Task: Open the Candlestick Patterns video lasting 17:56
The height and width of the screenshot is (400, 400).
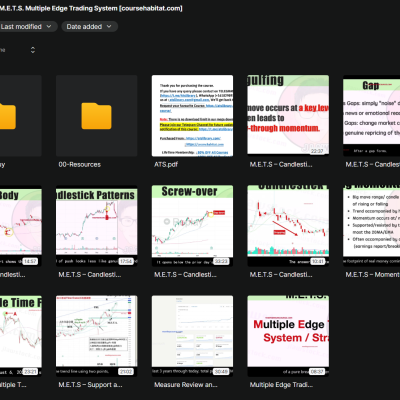Action: (x=96, y=226)
